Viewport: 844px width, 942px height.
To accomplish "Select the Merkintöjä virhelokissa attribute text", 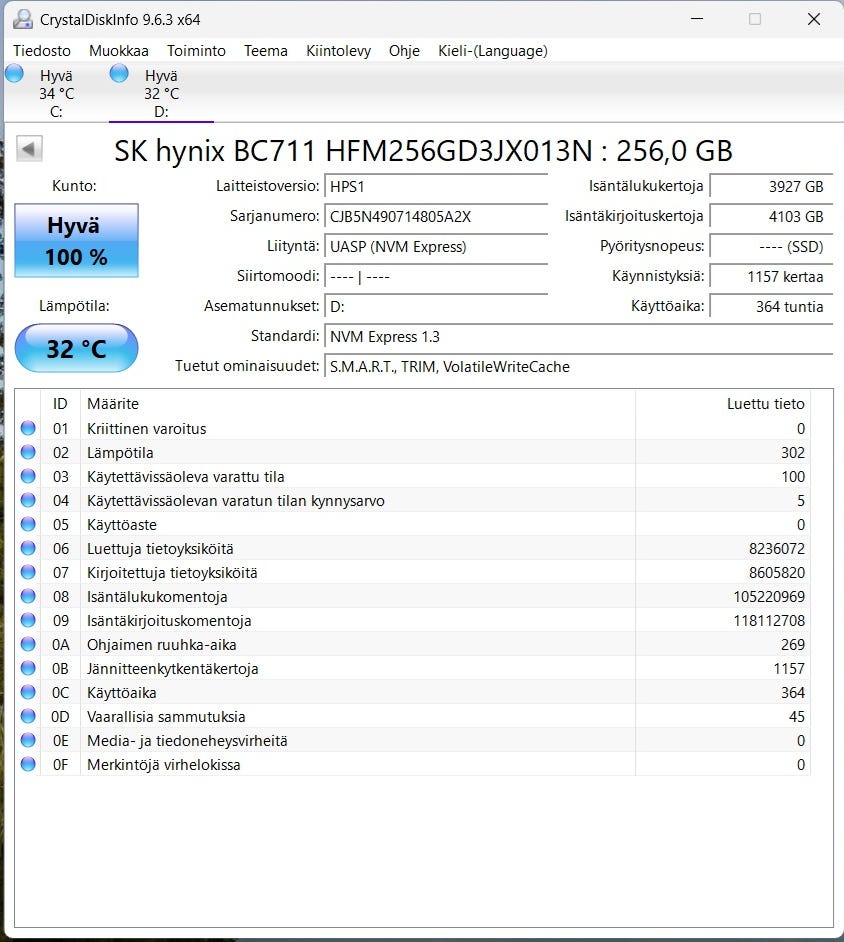I will click(163, 765).
